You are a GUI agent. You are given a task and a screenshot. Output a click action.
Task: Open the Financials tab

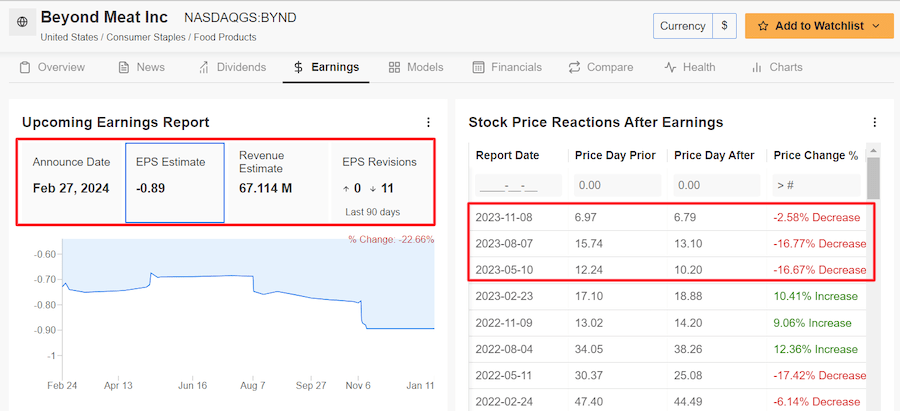click(507, 67)
